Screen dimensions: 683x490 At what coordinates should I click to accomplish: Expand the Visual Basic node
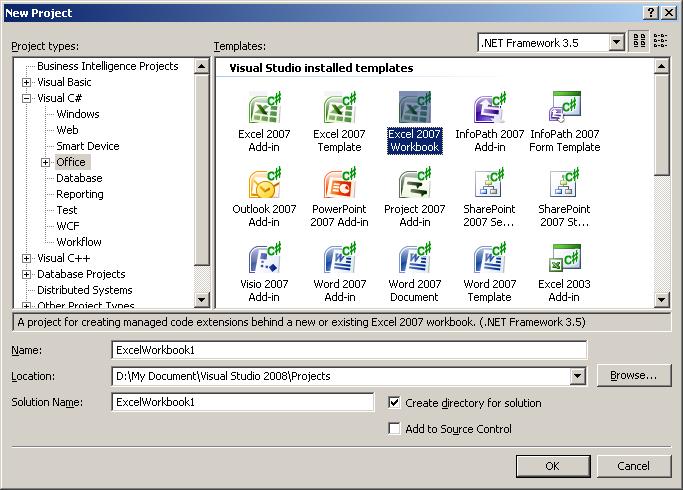point(27,82)
